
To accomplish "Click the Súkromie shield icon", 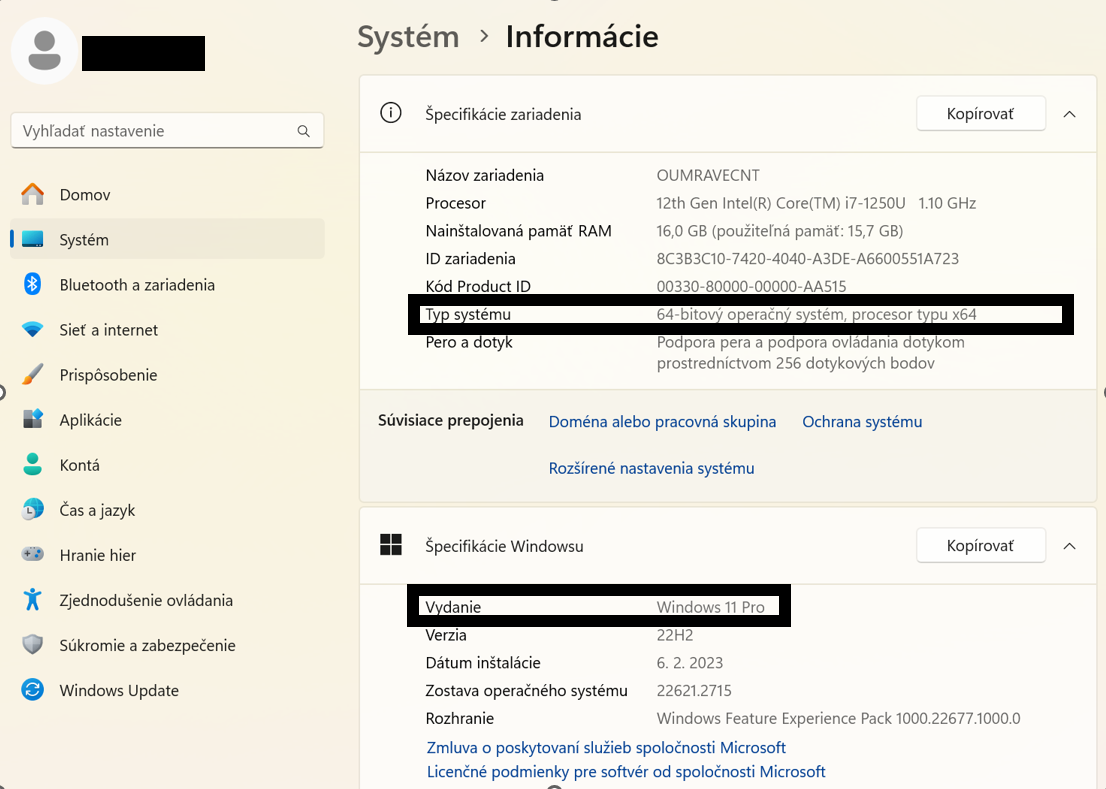I will coord(32,645).
